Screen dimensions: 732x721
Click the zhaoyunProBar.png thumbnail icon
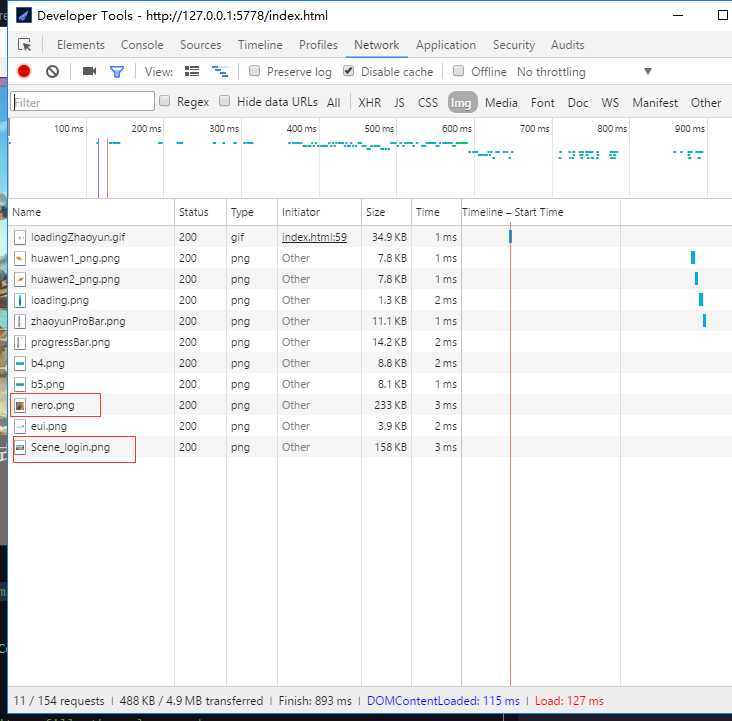(x=20, y=321)
